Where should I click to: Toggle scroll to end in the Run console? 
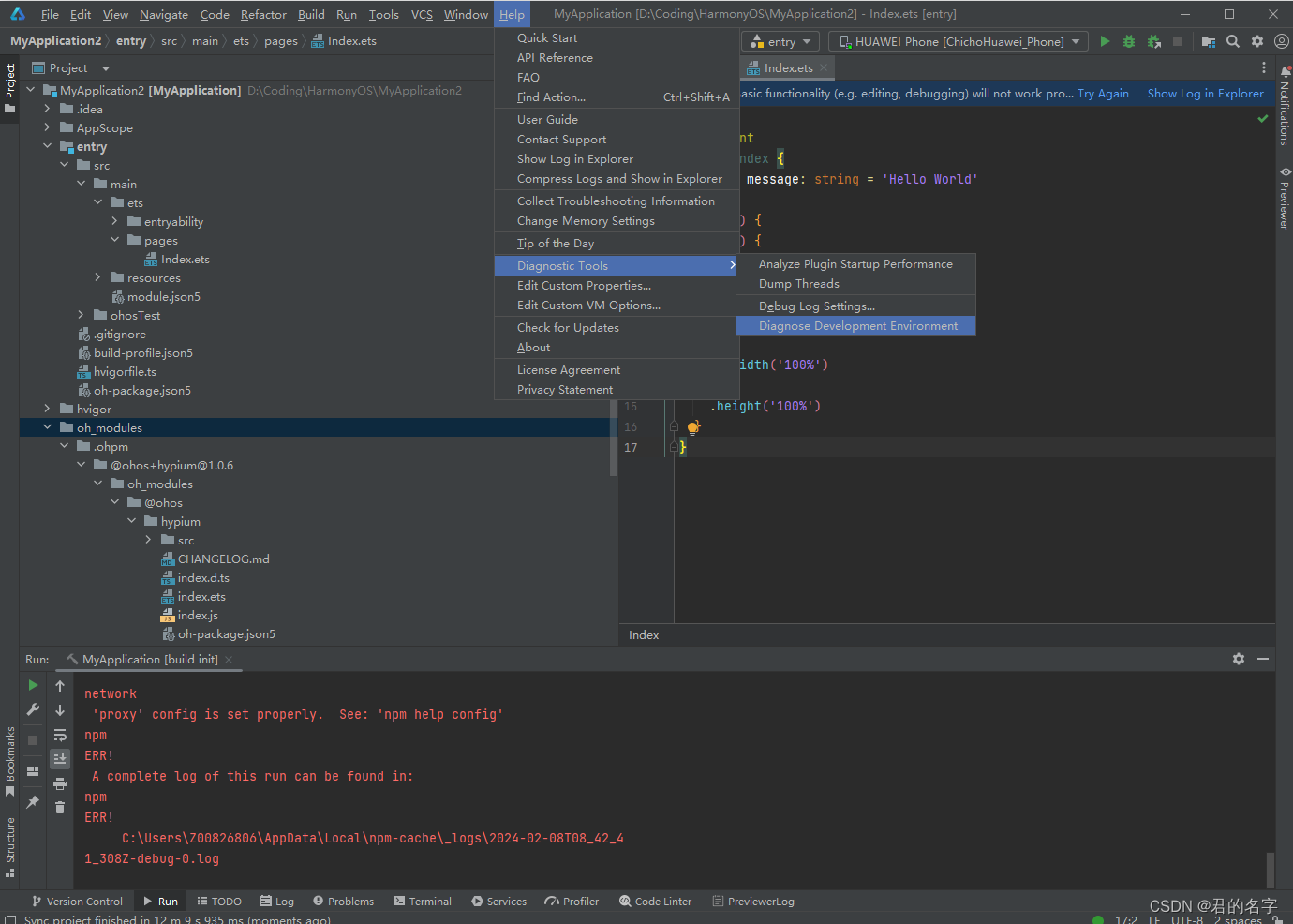tap(60, 758)
